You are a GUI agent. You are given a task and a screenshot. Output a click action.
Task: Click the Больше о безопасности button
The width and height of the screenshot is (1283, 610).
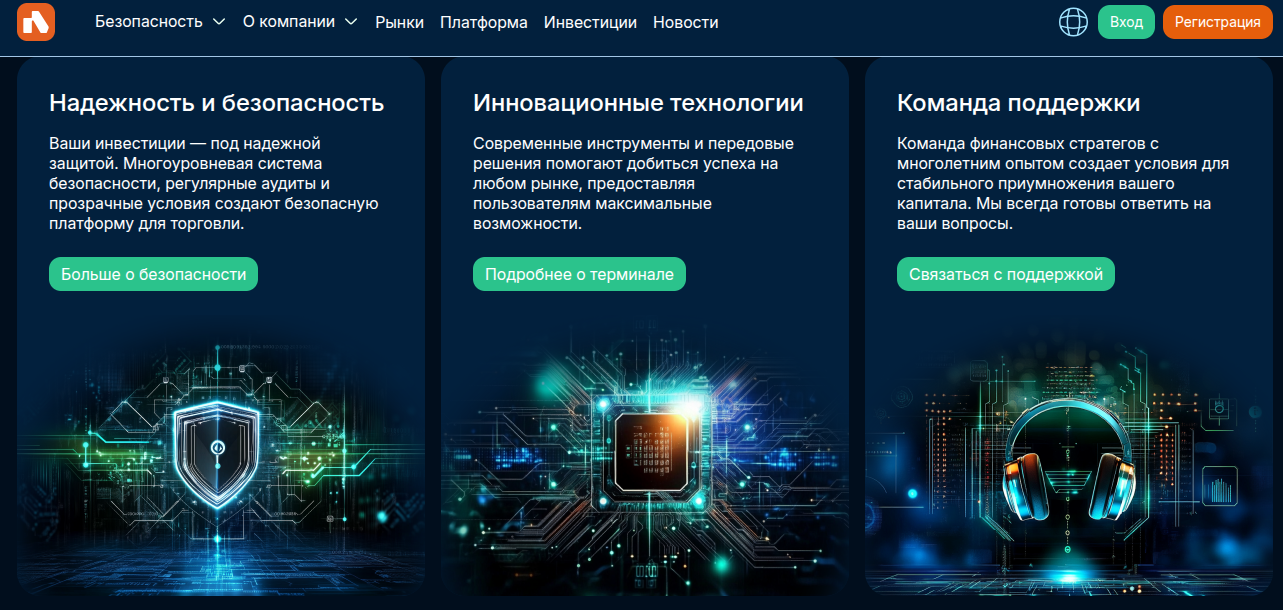click(x=153, y=274)
